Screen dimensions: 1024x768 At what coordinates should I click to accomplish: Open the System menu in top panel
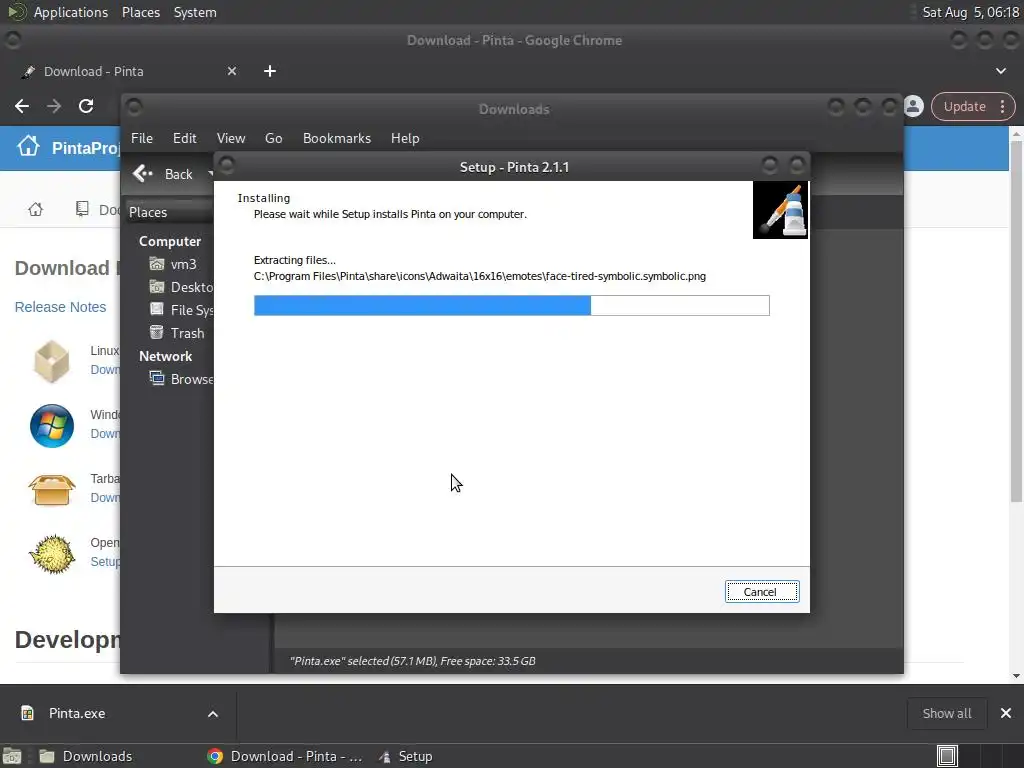coord(195,12)
